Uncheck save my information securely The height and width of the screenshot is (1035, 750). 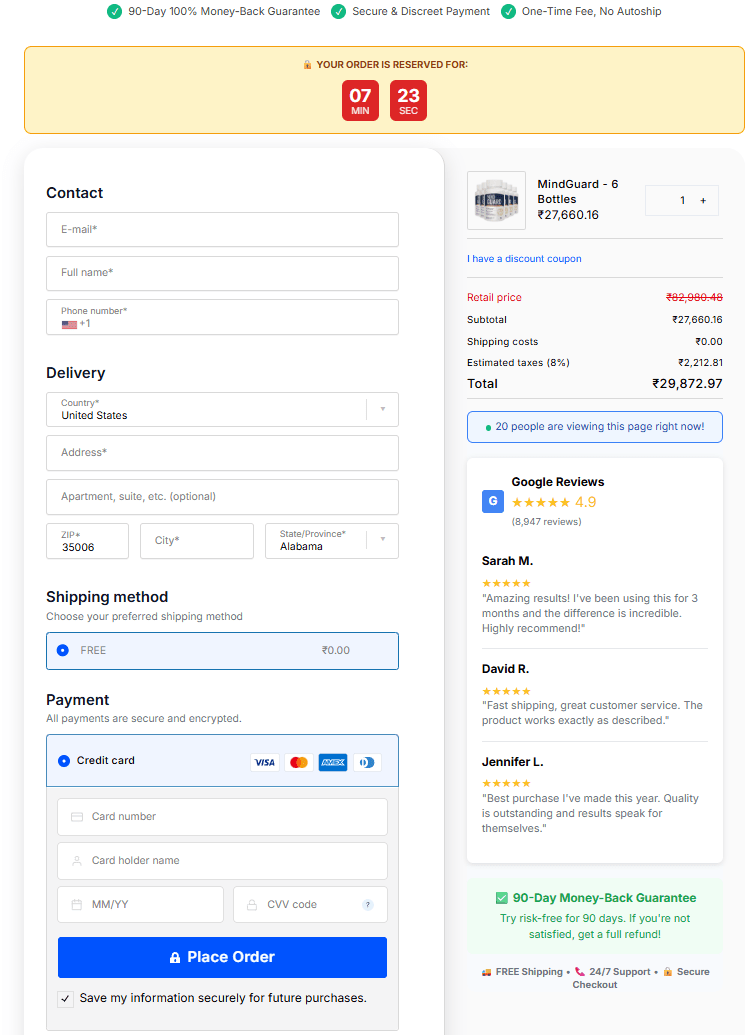click(65, 998)
